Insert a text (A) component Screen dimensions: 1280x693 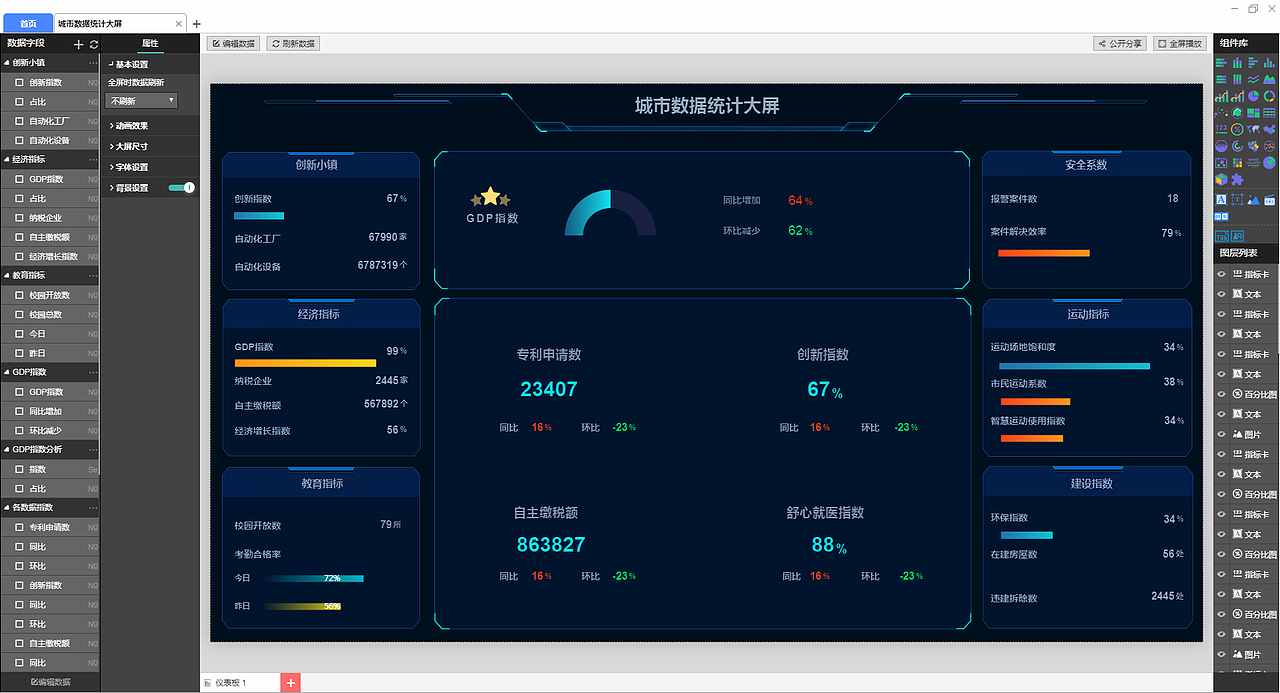click(x=1221, y=199)
